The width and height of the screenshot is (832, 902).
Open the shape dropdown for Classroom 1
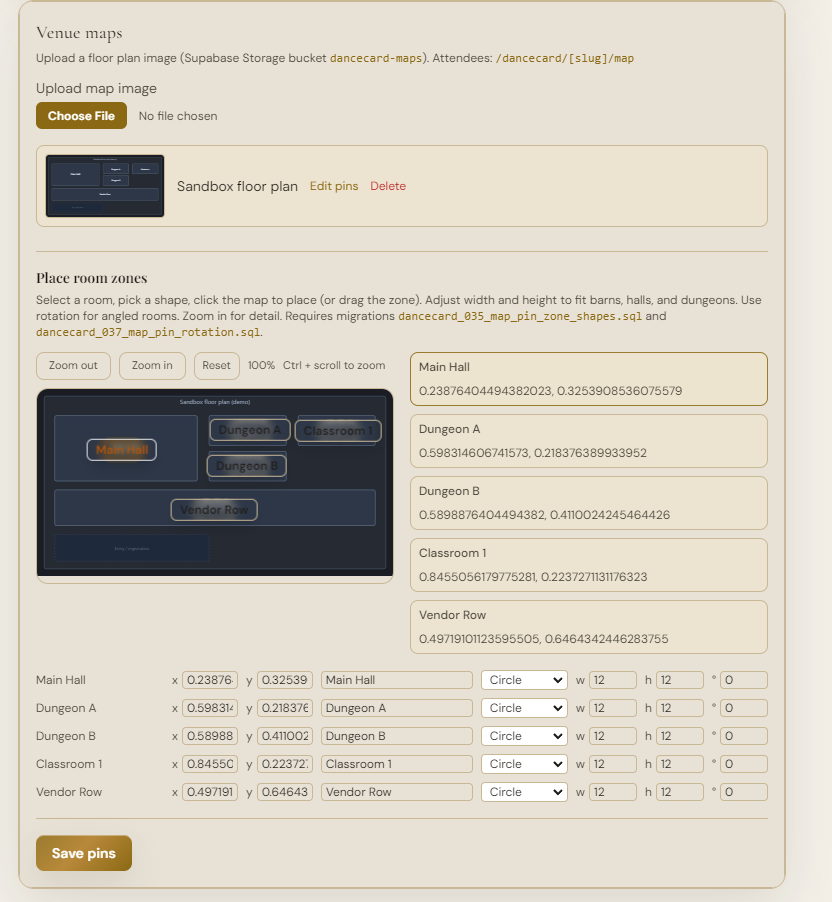[524, 764]
